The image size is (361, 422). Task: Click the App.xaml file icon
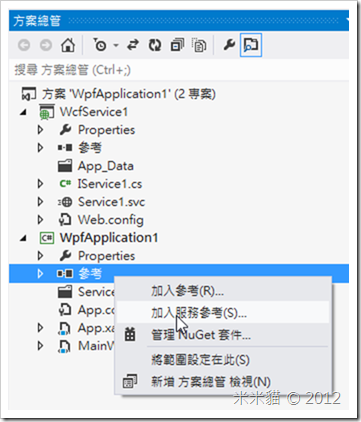point(64,328)
